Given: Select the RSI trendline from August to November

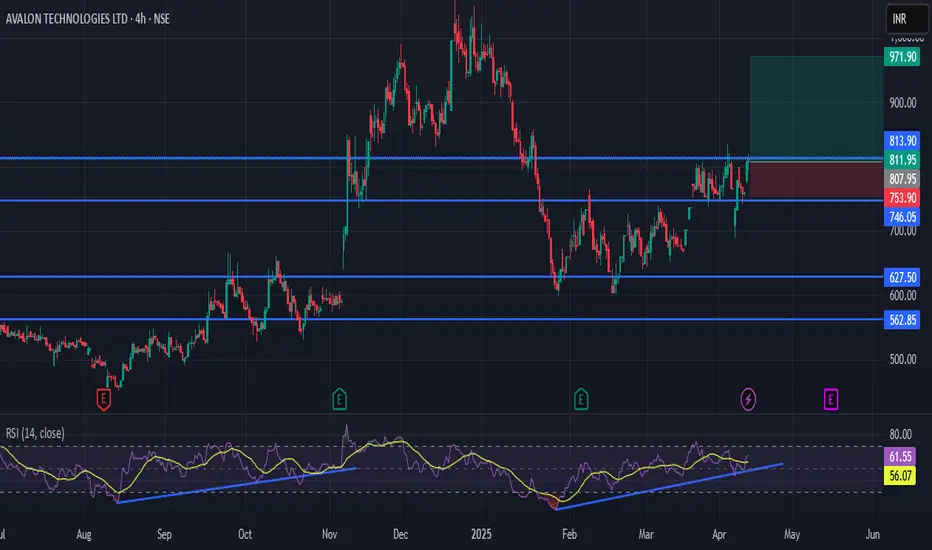Looking at the screenshot, I should pyautogui.click(x=237, y=485).
